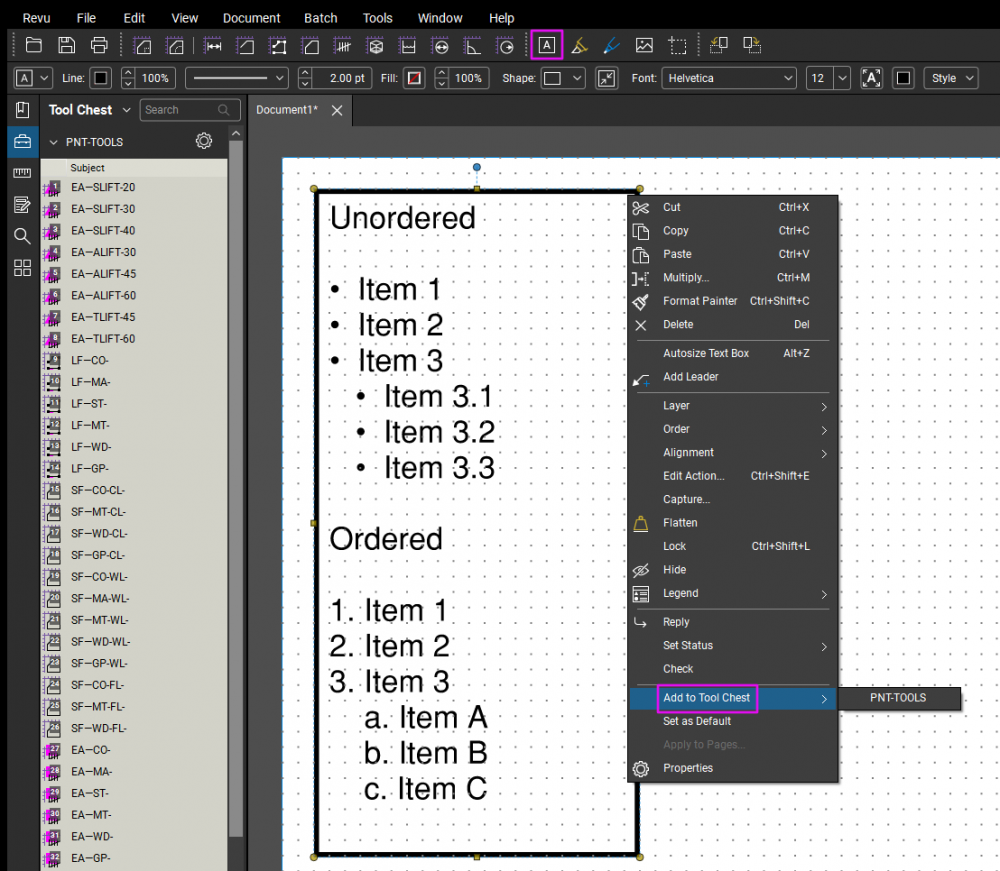The height and width of the screenshot is (871, 1000).
Task: Open Tool Chest settings gear
Action: [204, 142]
